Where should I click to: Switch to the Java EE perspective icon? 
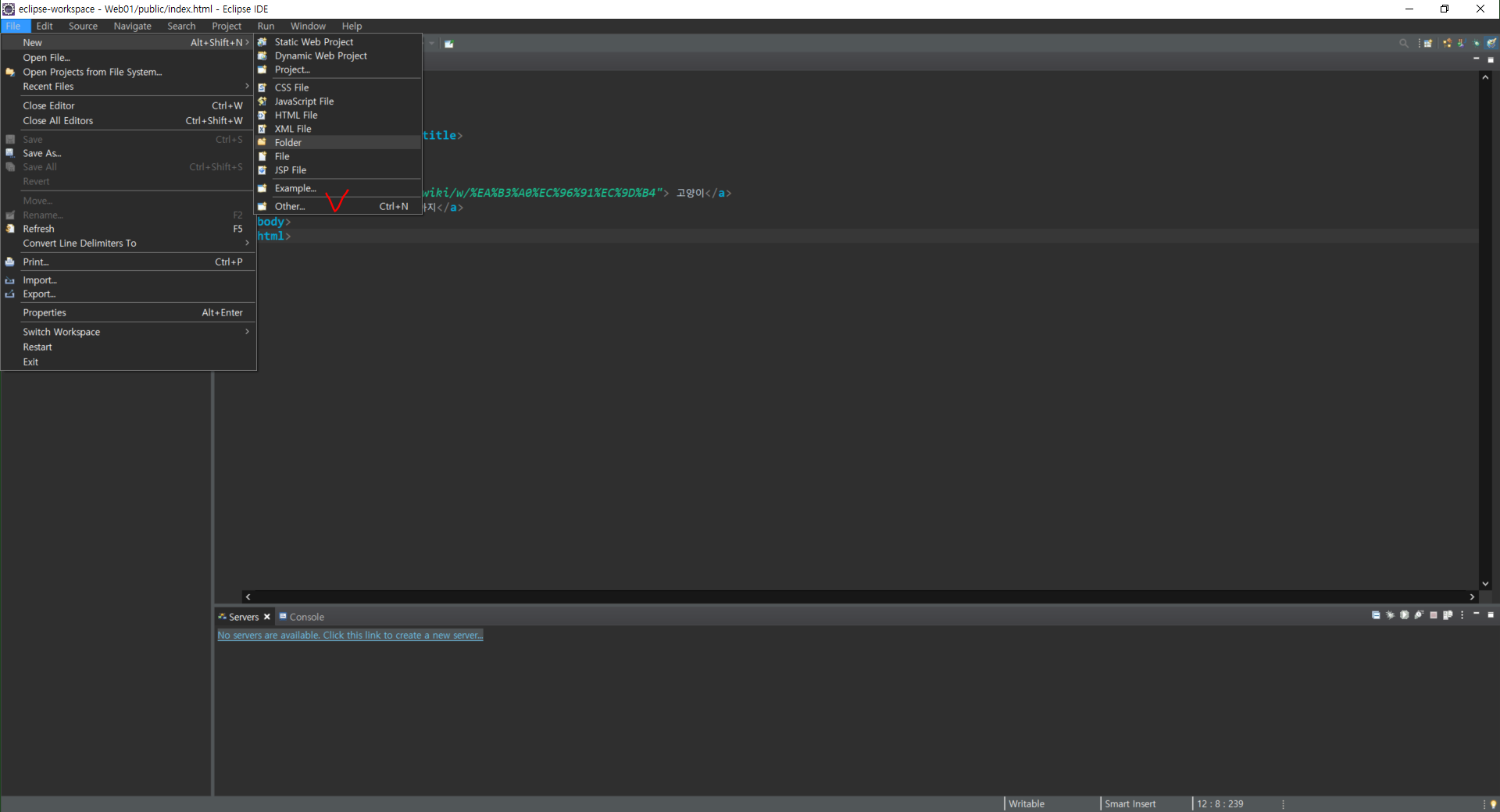(x=1447, y=43)
